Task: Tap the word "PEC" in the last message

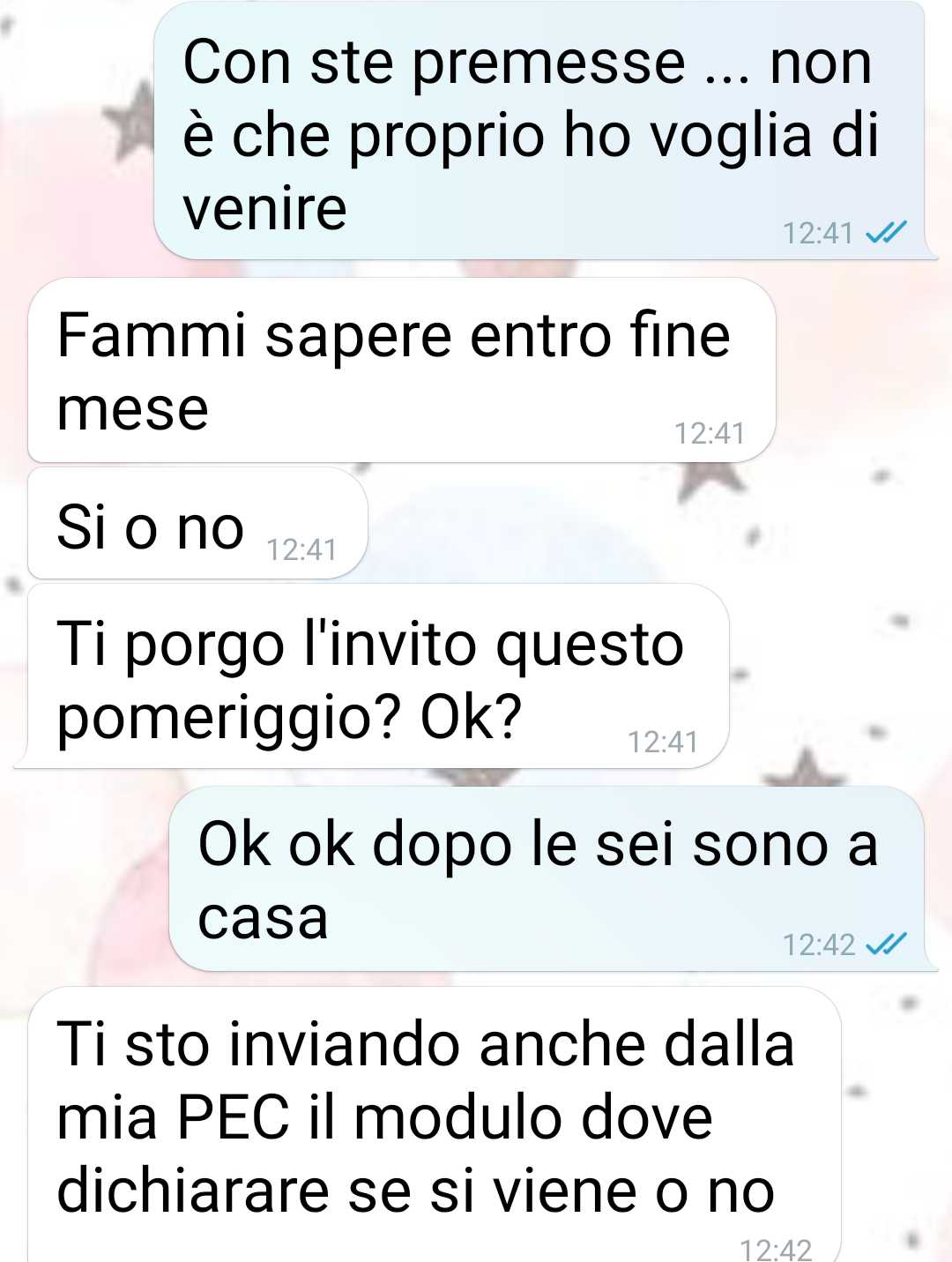Action: point(234,1118)
